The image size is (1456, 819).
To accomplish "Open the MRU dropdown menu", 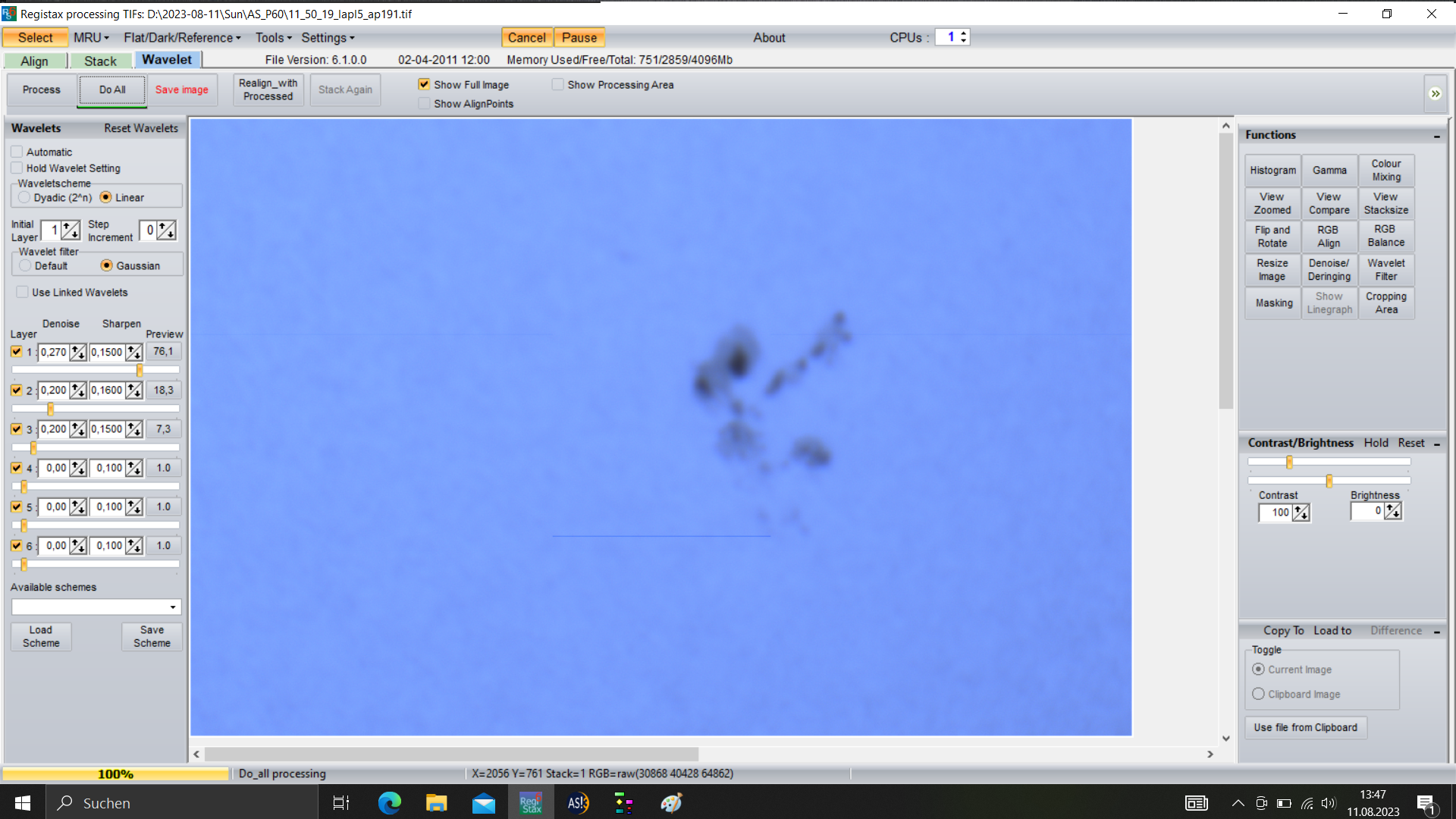I will click(91, 38).
